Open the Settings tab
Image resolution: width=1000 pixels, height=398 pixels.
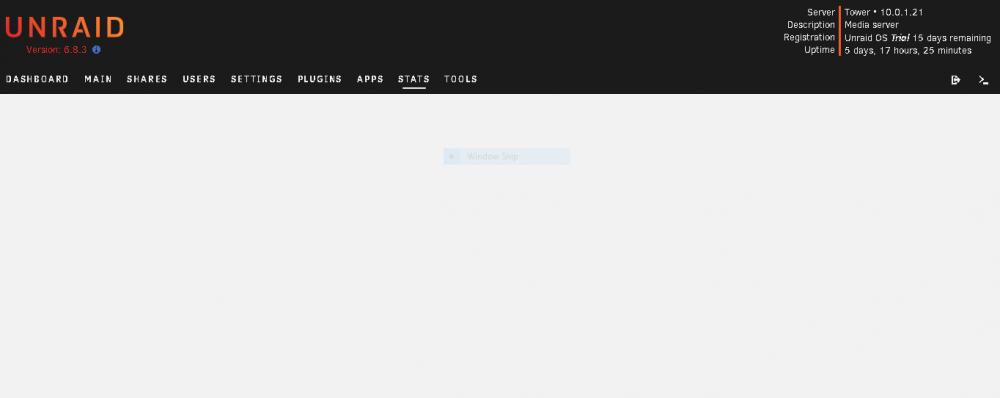256,79
